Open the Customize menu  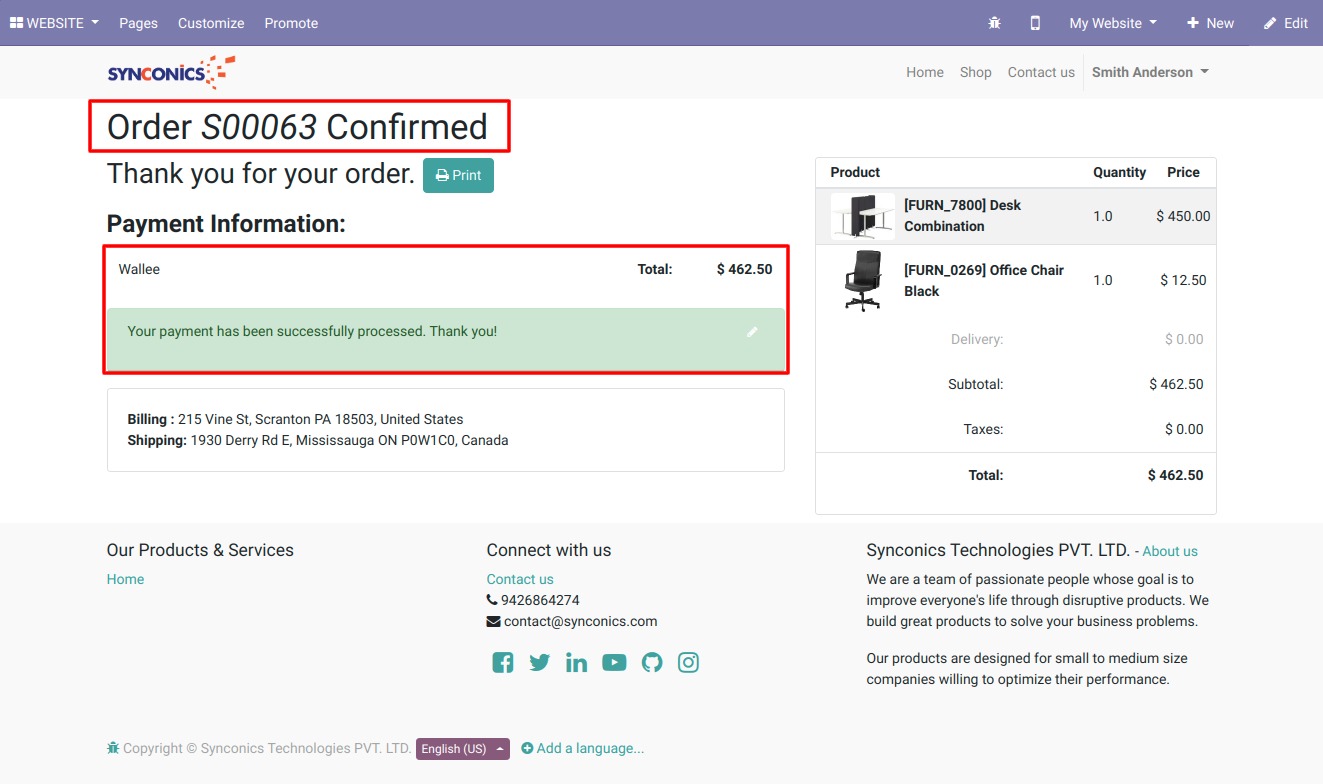[x=211, y=23]
